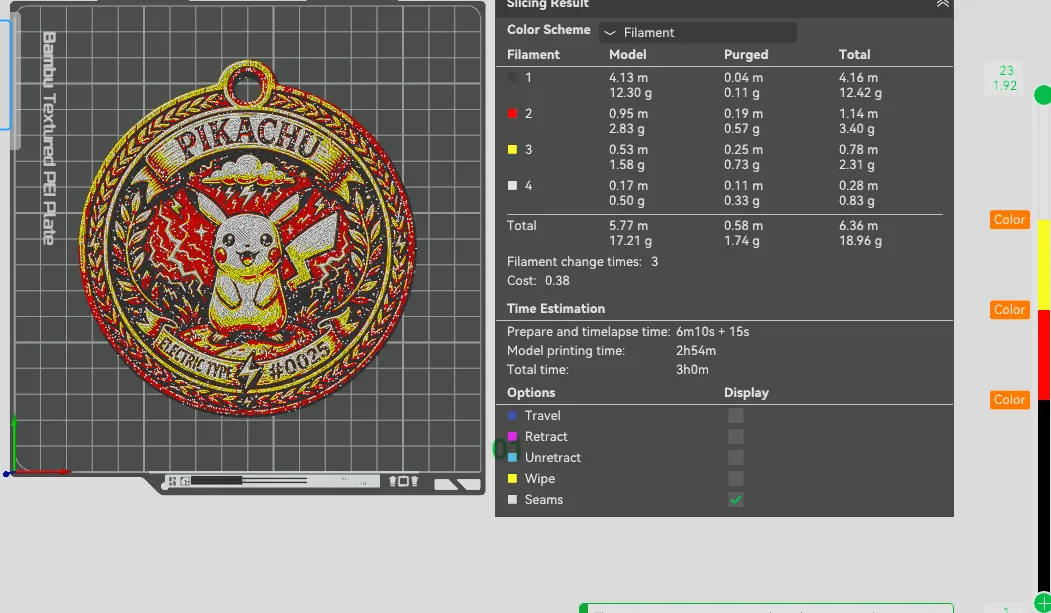Screen dimensions: 1051x613
Task: Enable the Travel display checkbox
Action: (735, 415)
